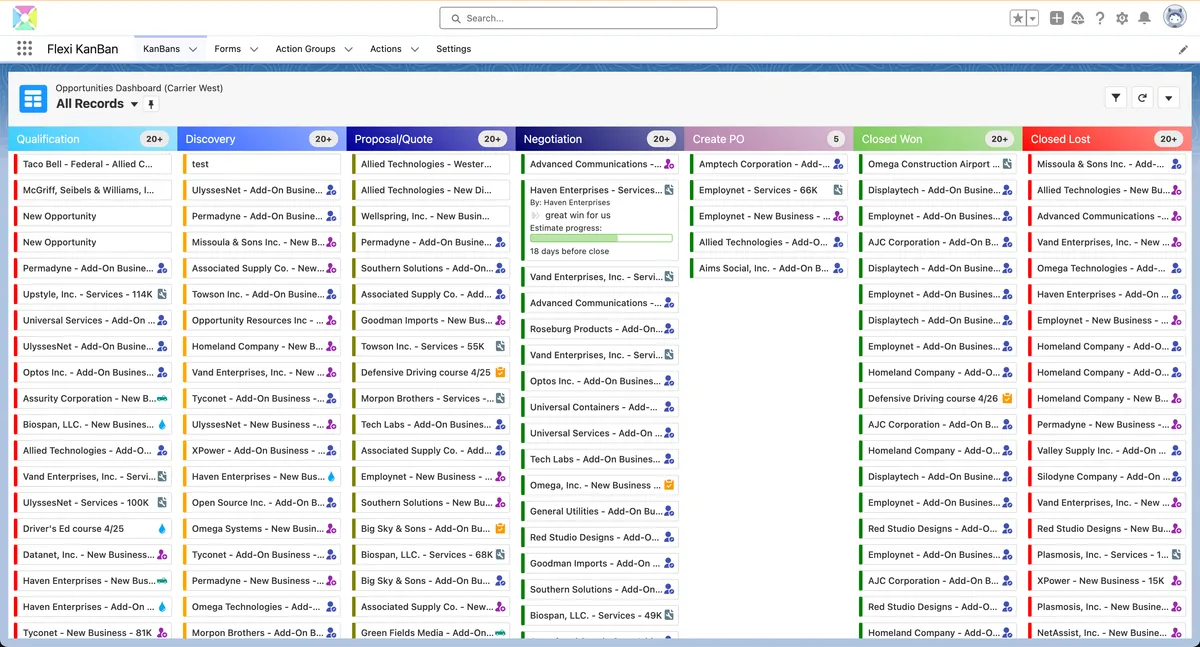
Task: Focus the global Search field
Action: coord(578,18)
